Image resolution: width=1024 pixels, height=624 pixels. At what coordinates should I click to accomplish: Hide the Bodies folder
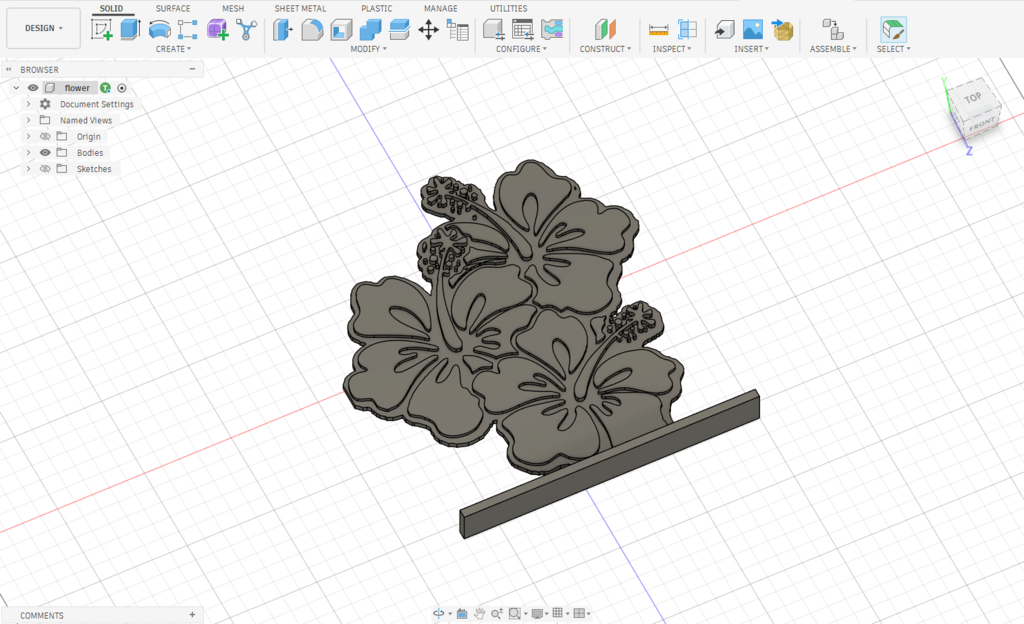coord(45,153)
